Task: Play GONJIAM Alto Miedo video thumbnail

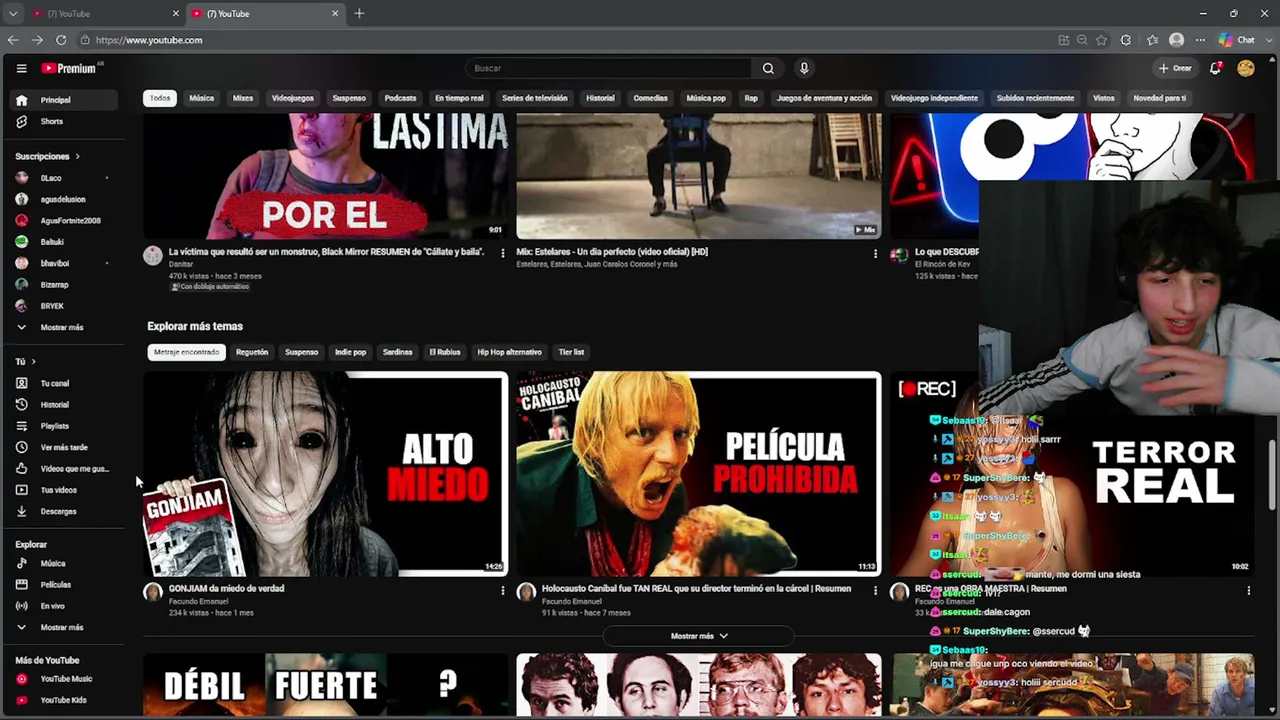Action: click(x=325, y=474)
